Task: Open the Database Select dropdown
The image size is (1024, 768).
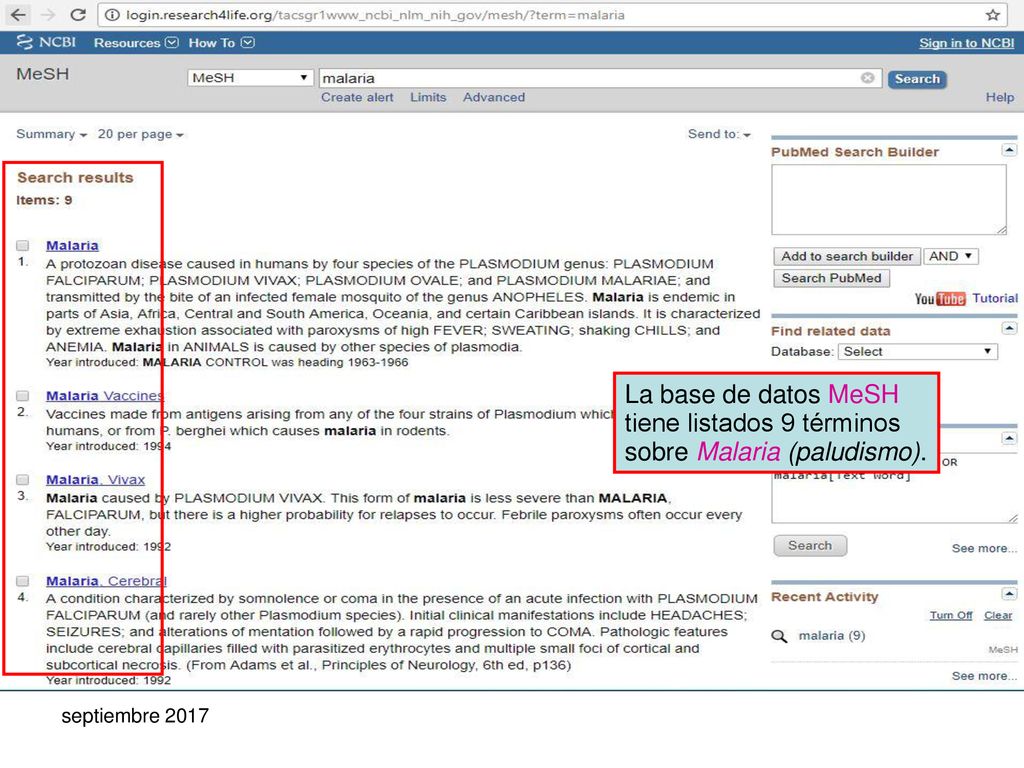Action: (918, 351)
